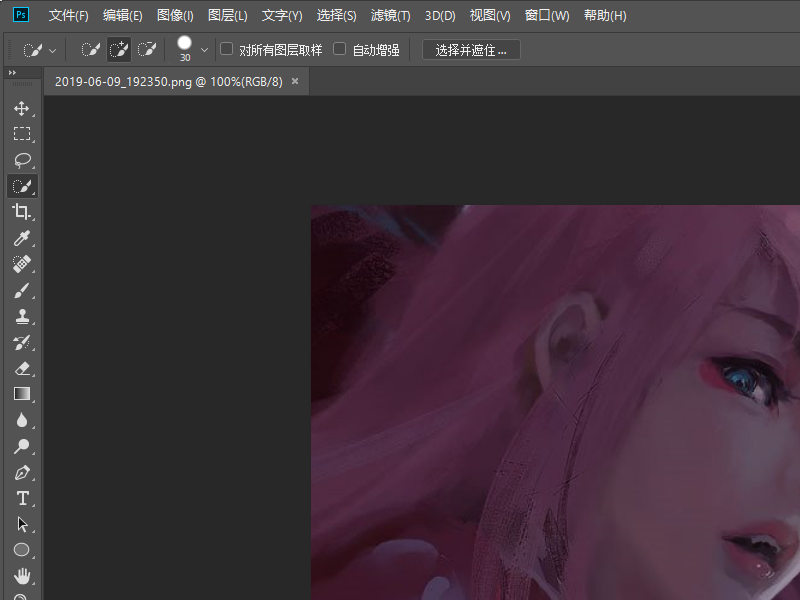The height and width of the screenshot is (600, 800).
Task: Enable 自动增强 checkbox
Action: click(339, 49)
